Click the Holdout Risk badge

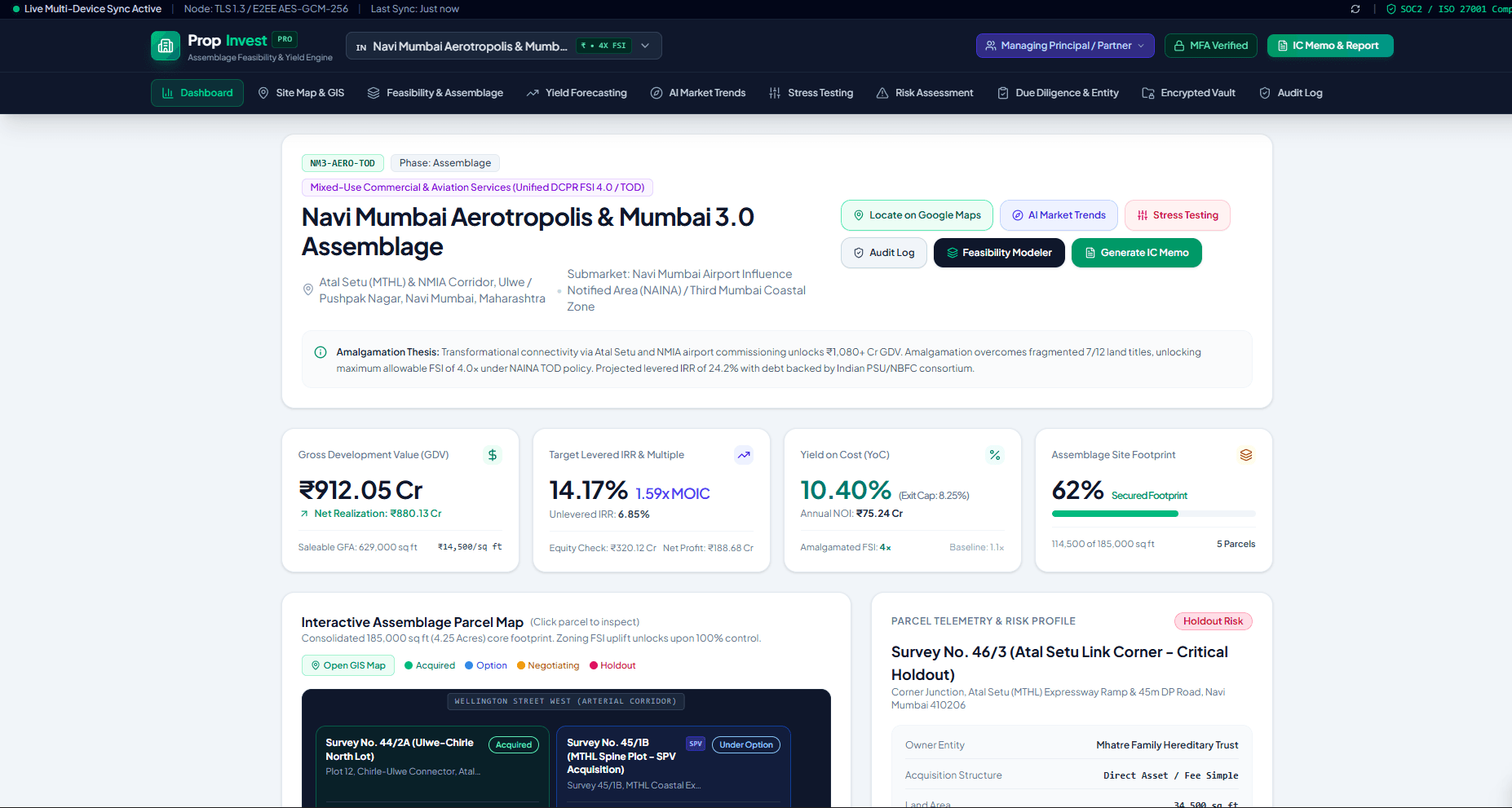[x=1214, y=621]
